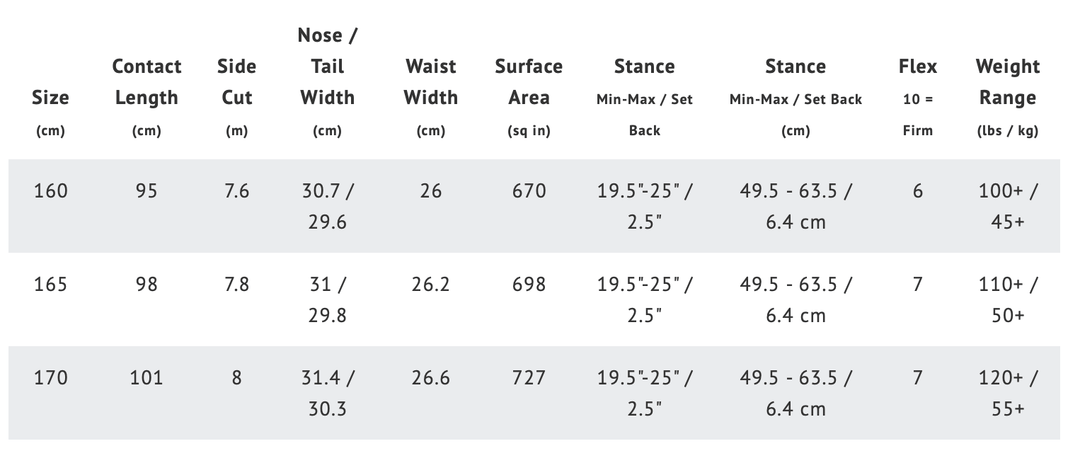Click the contact length value 101
1080x463 pixels.
[146, 378]
